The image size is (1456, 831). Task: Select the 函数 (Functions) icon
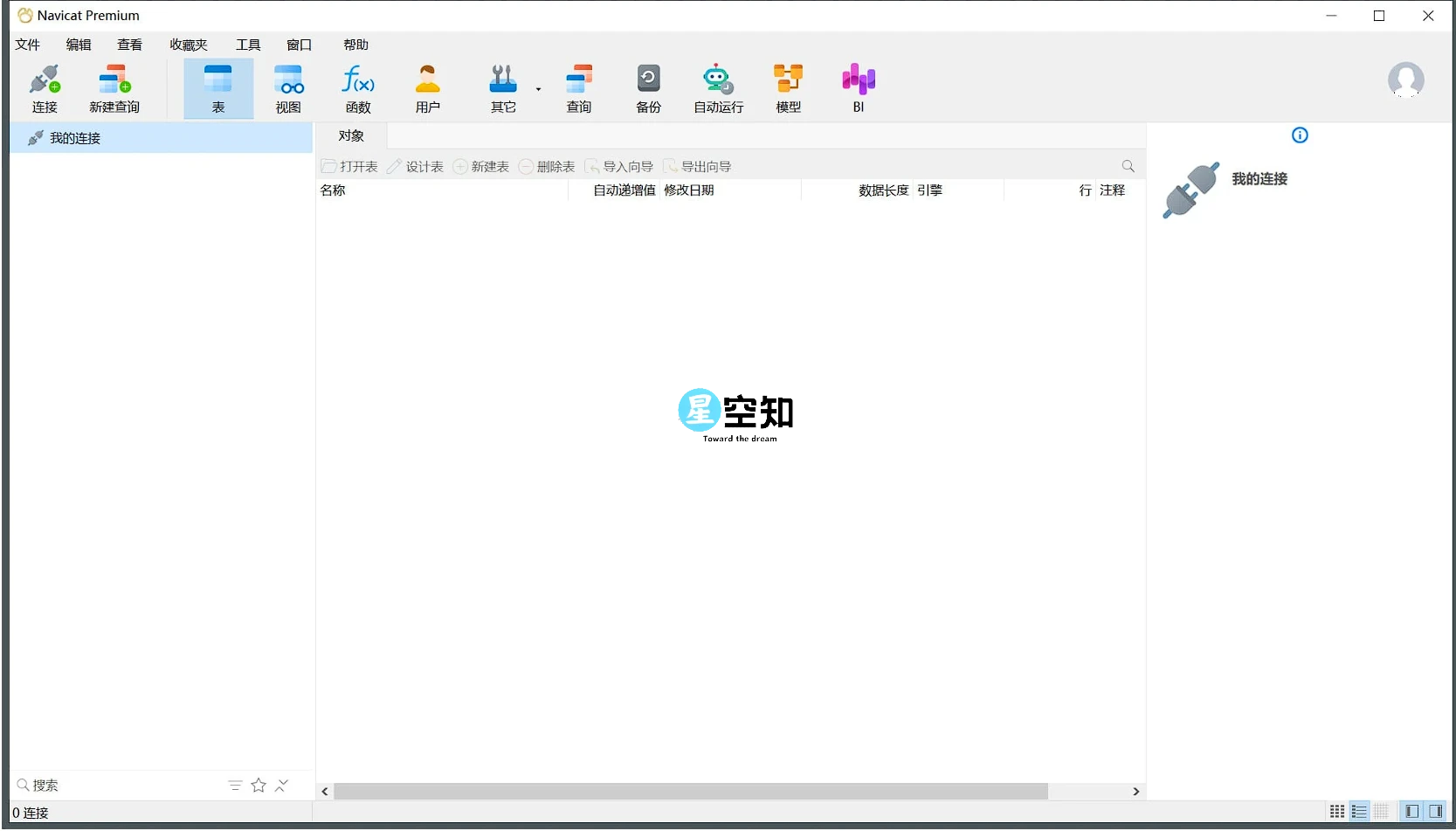(x=357, y=87)
